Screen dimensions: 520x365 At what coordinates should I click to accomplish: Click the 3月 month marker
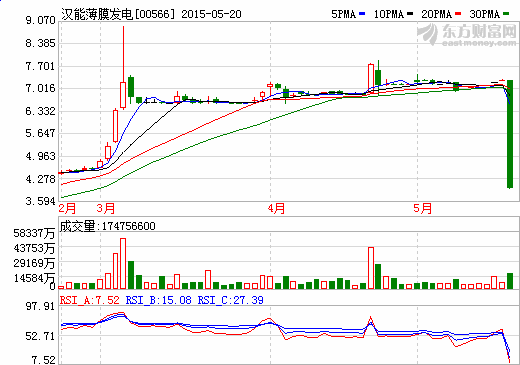pyautogui.click(x=106, y=209)
